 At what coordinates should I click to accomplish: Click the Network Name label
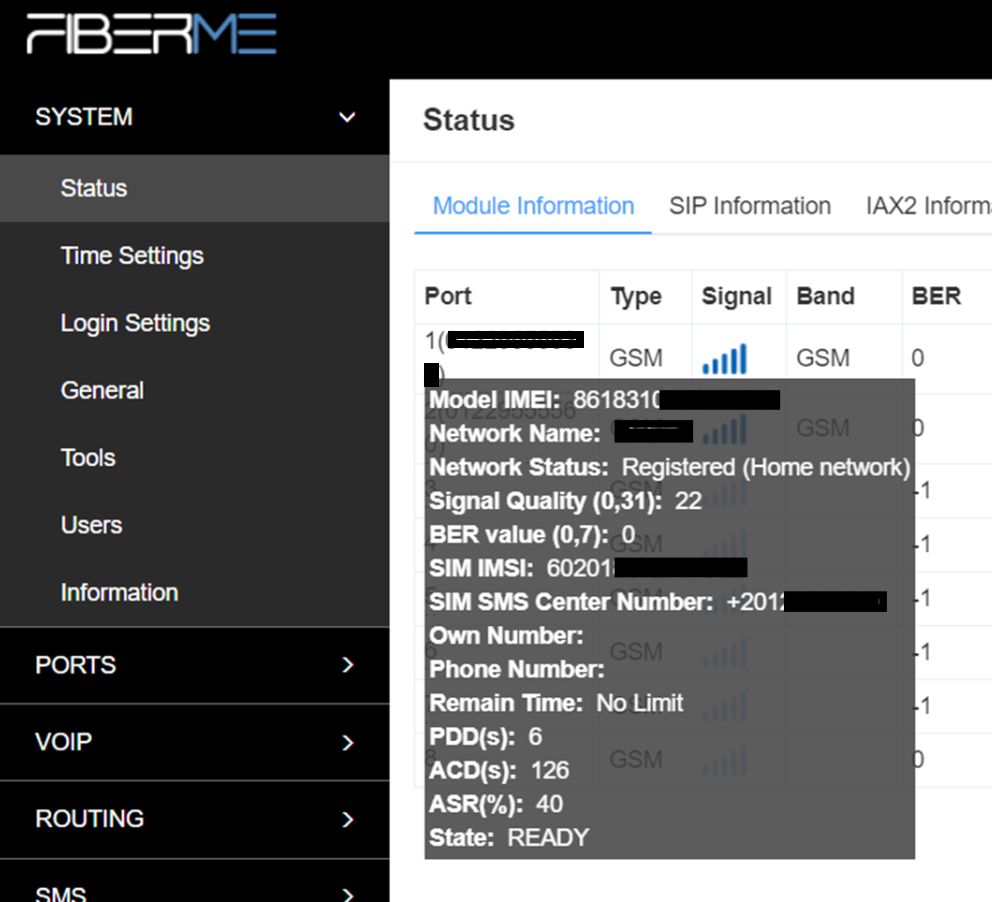point(515,433)
